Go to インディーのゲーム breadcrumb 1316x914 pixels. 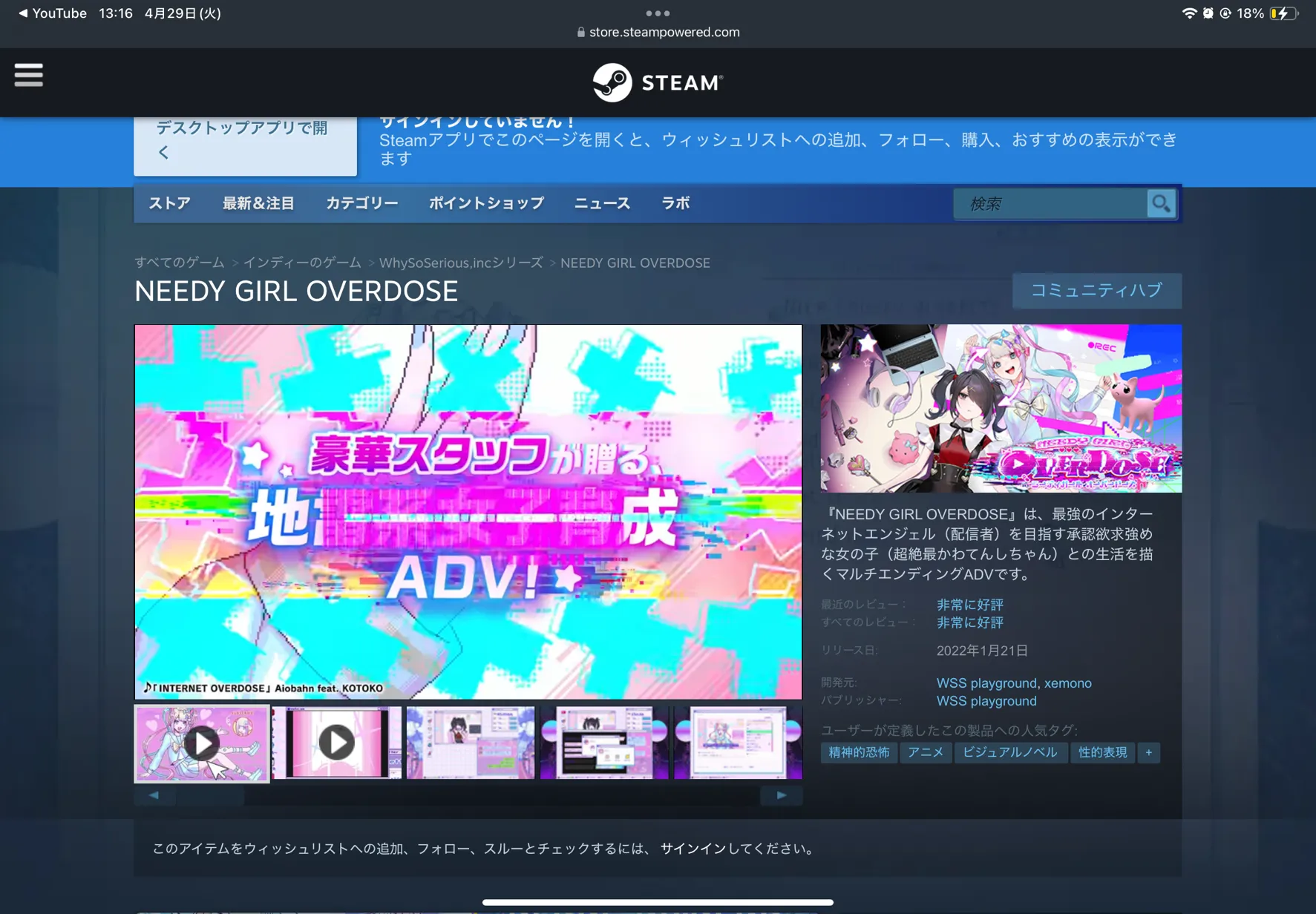(302, 263)
